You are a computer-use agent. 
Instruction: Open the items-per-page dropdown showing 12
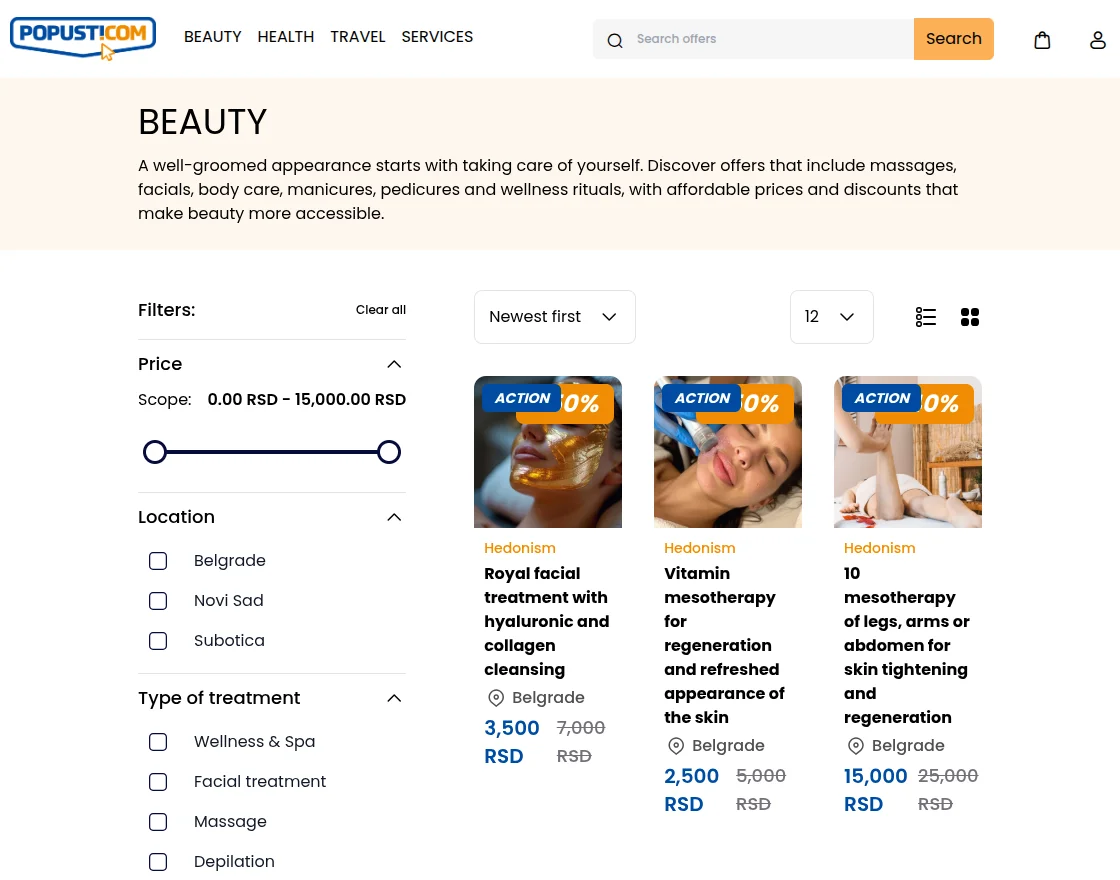(x=831, y=317)
